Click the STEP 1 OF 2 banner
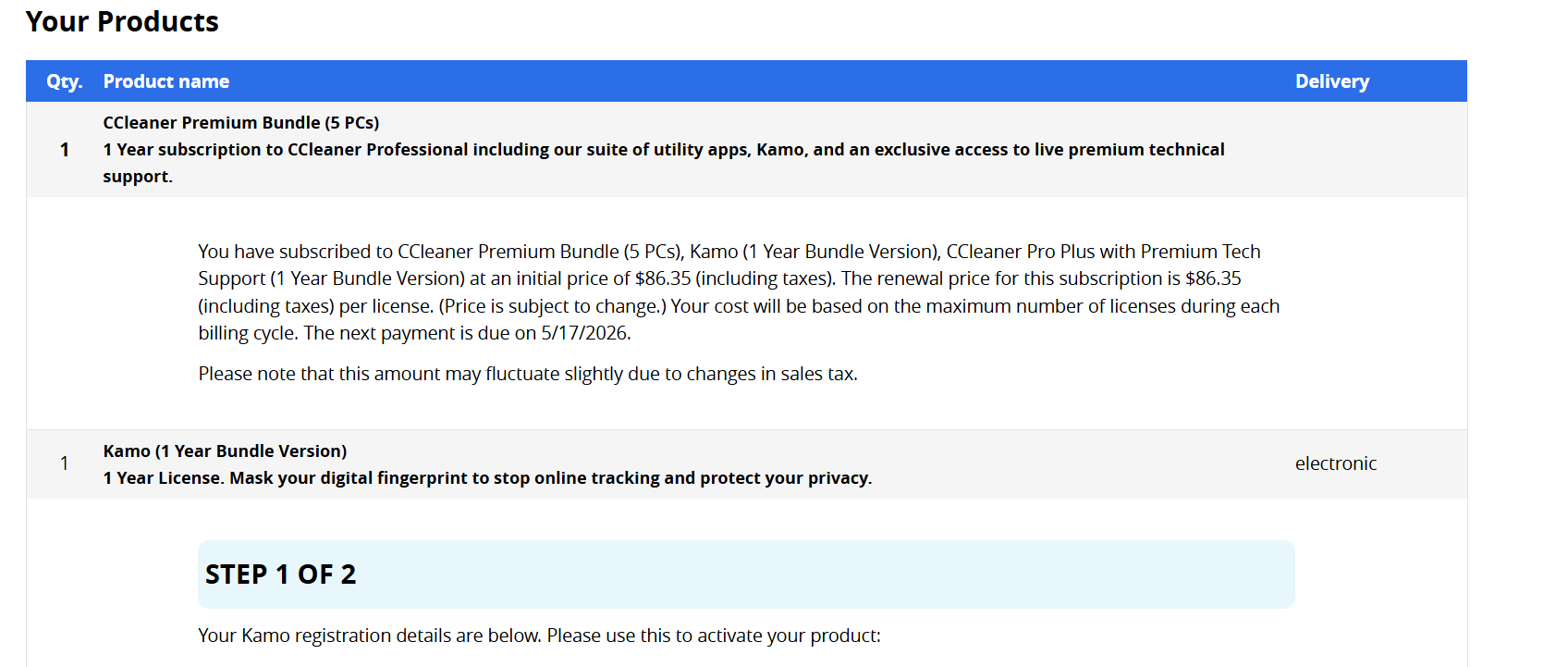1568x667 pixels. coord(746,574)
